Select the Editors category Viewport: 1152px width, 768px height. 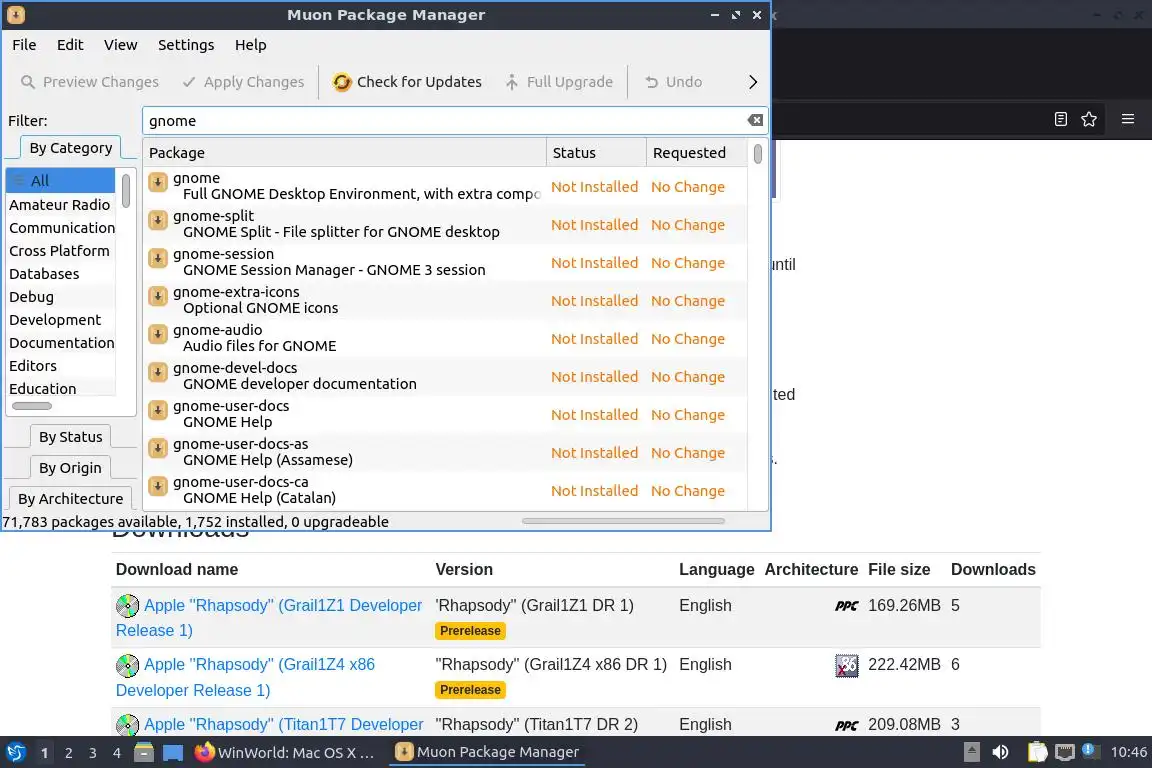pos(60,366)
